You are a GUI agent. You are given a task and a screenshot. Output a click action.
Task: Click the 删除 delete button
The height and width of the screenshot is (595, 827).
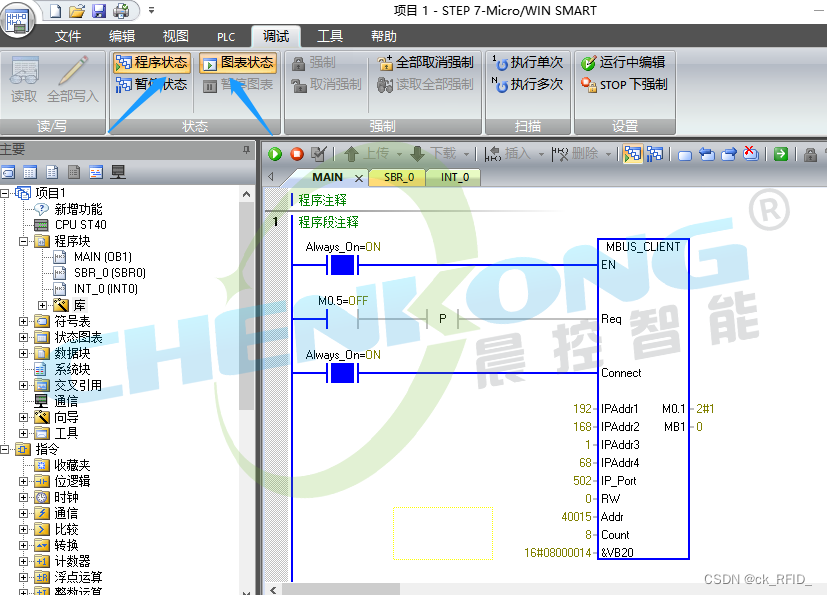574,153
